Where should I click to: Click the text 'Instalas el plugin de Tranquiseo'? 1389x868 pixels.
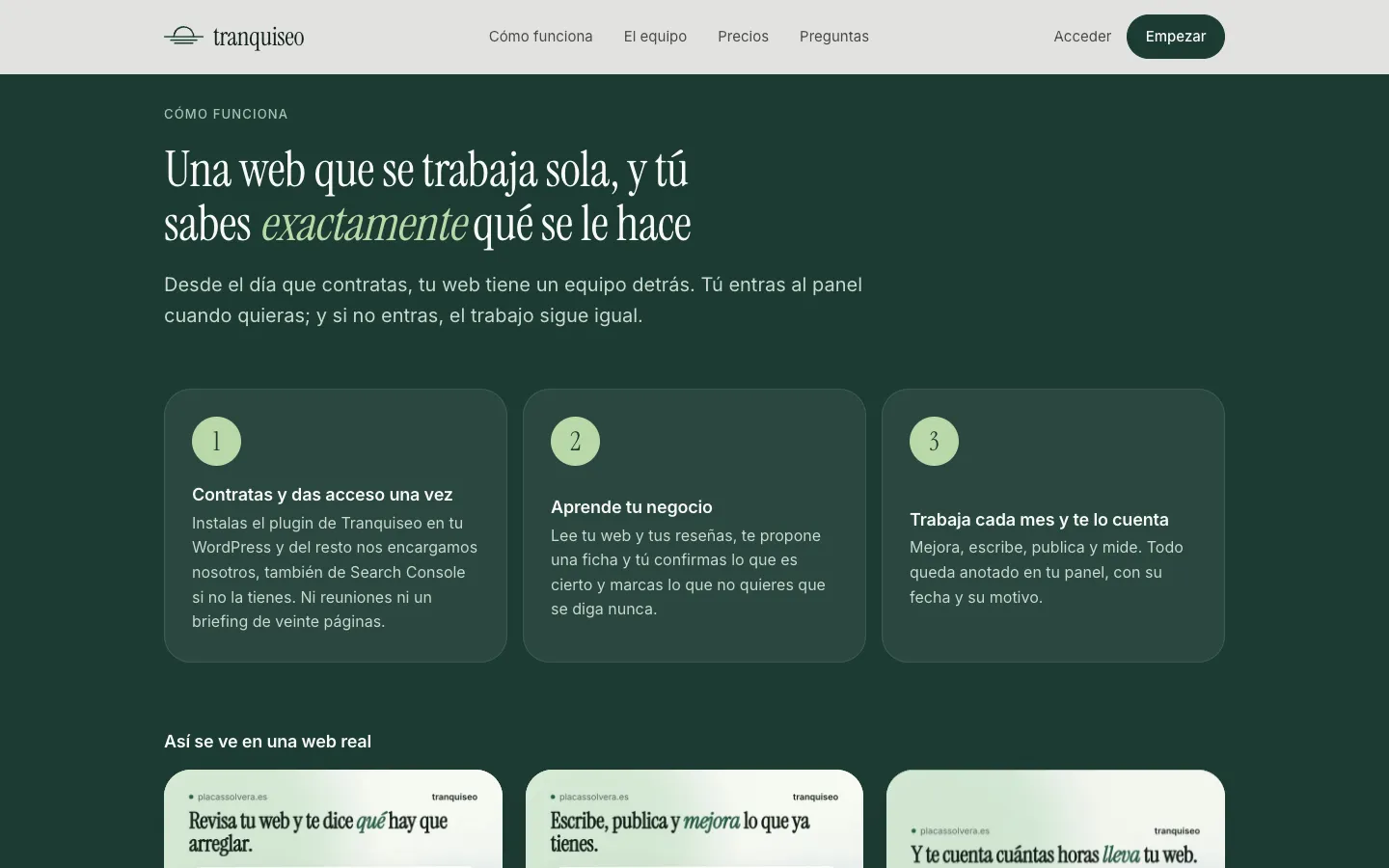coord(335,572)
